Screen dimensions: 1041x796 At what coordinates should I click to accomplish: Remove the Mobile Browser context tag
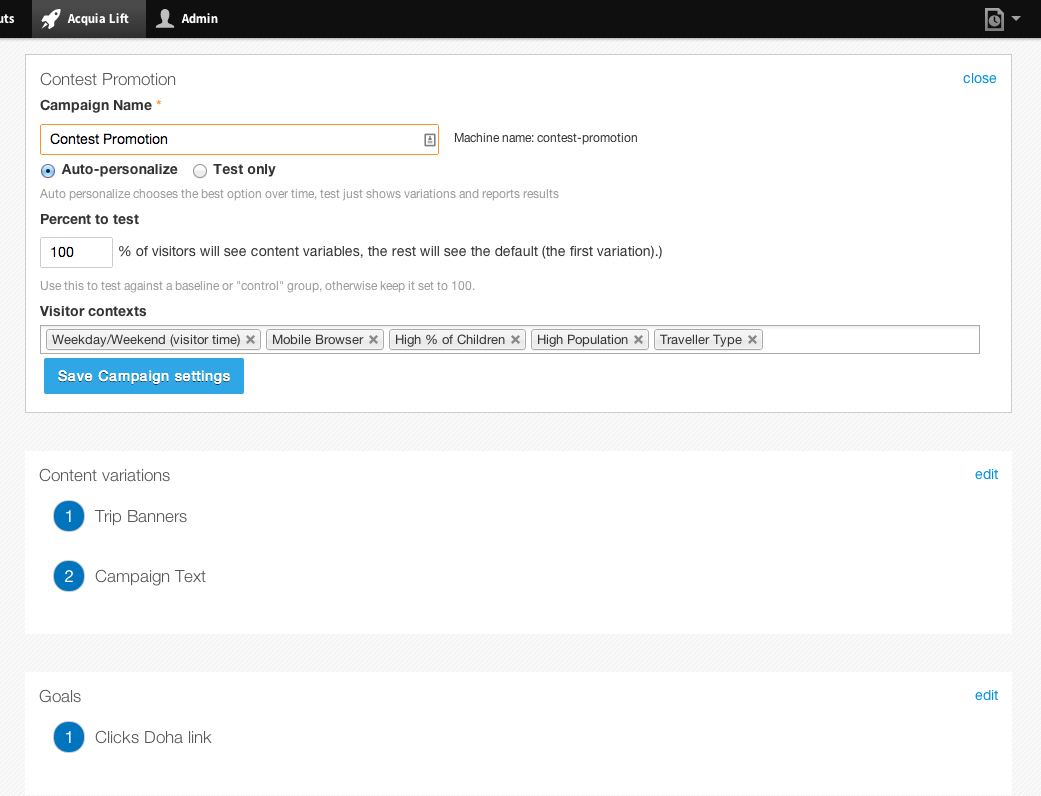(x=374, y=340)
